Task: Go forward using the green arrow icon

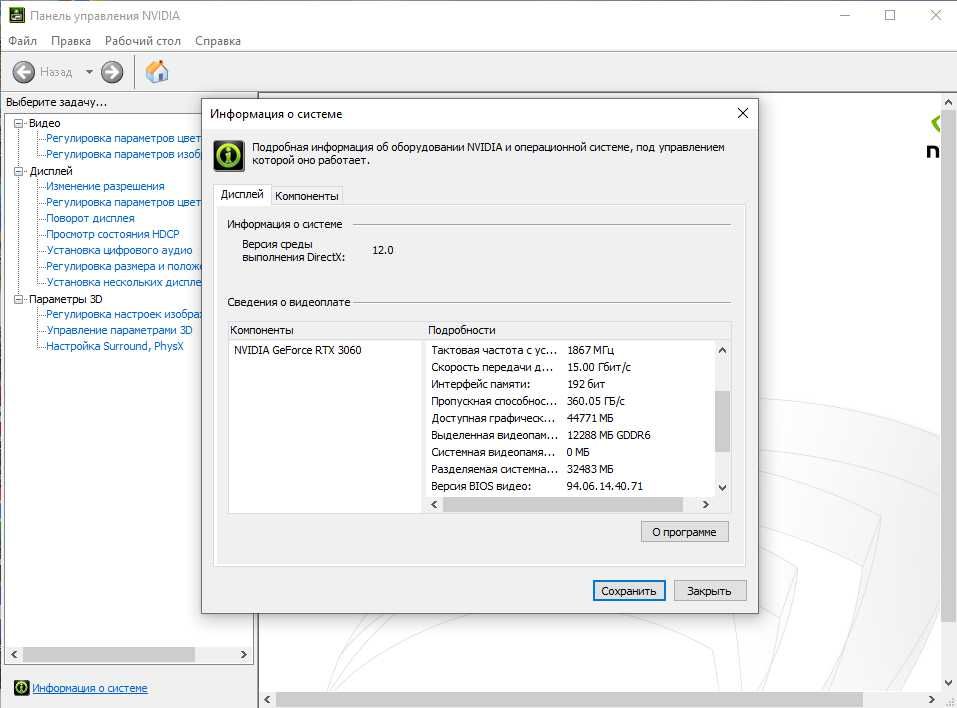Action: pyautogui.click(x=112, y=72)
